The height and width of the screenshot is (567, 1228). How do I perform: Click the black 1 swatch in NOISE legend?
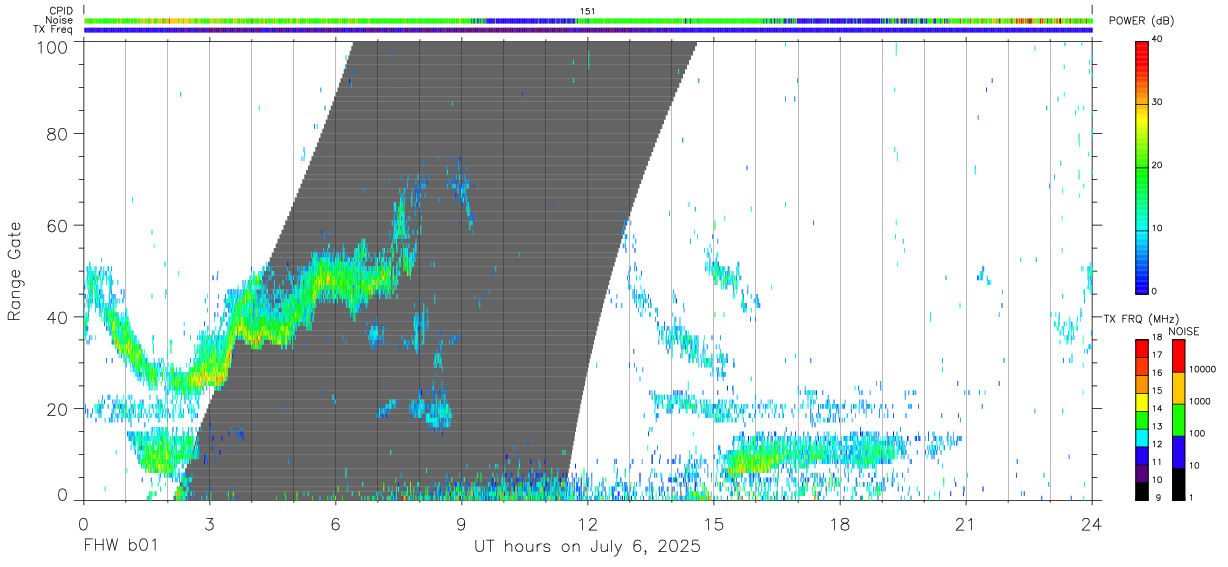[1178, 484]
